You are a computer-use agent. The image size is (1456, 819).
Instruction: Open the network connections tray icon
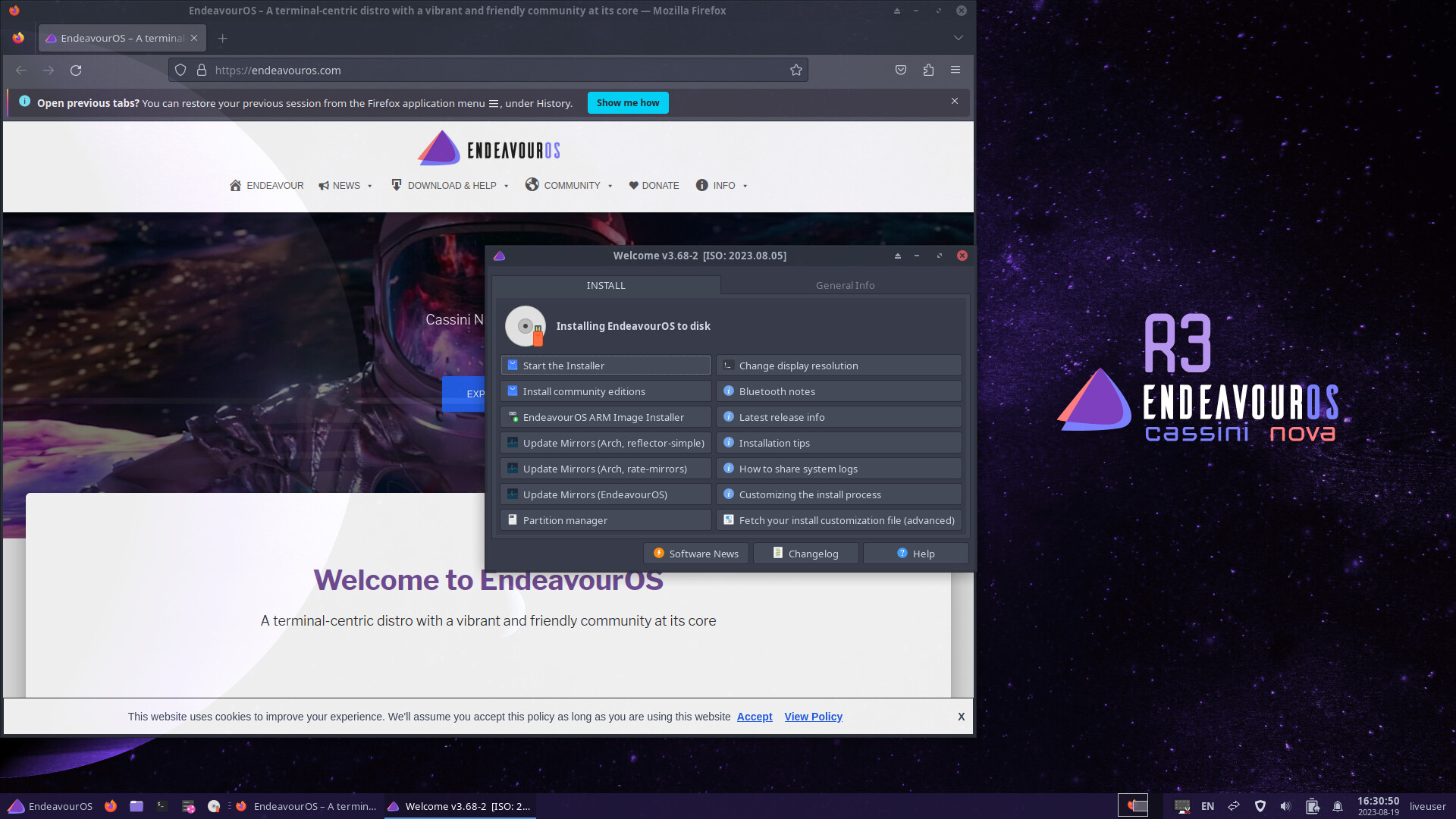tap(1234, 806)
